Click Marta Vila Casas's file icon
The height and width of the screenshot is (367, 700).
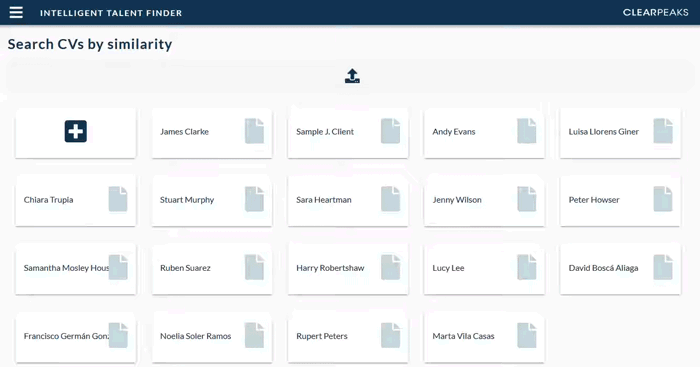pyautogui.click(x=527, y=336)
